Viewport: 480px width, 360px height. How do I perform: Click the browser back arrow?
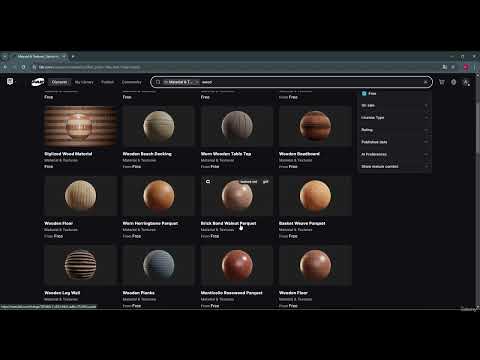[6, 67]
